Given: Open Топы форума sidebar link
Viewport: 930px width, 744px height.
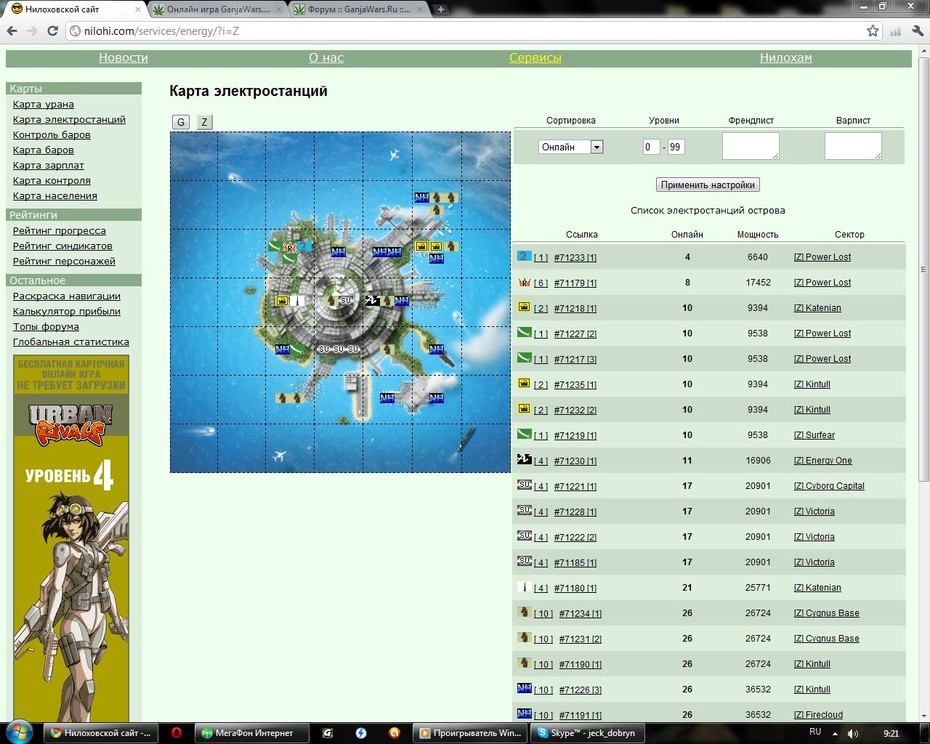Looking at the screenshot, I should 46,326.
